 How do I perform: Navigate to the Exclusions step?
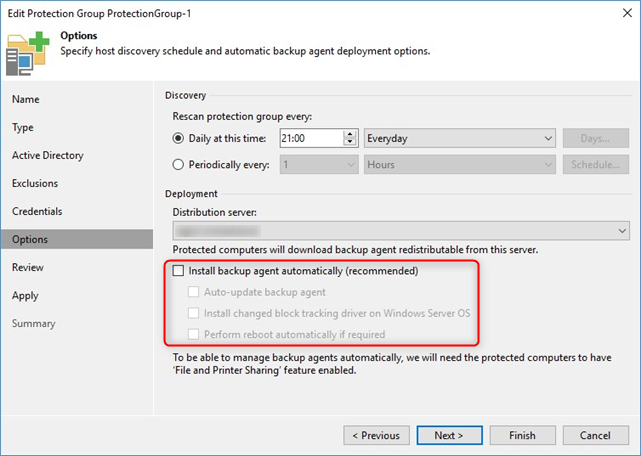(x=35, y=184)
